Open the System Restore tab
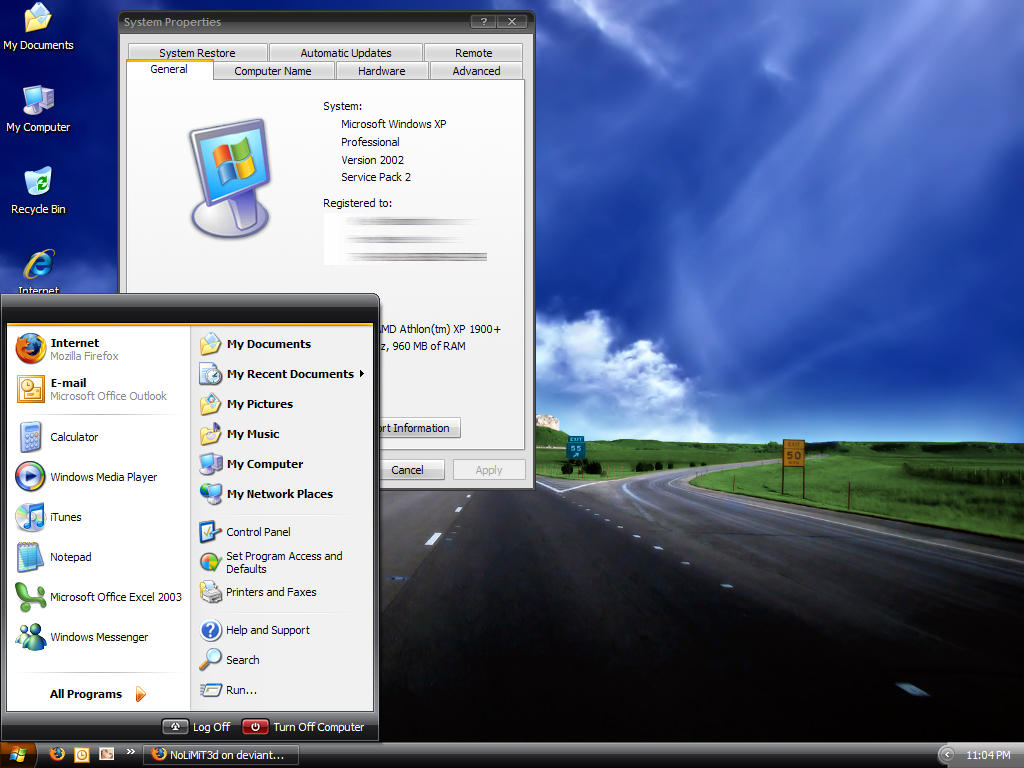 pos(197,52)
